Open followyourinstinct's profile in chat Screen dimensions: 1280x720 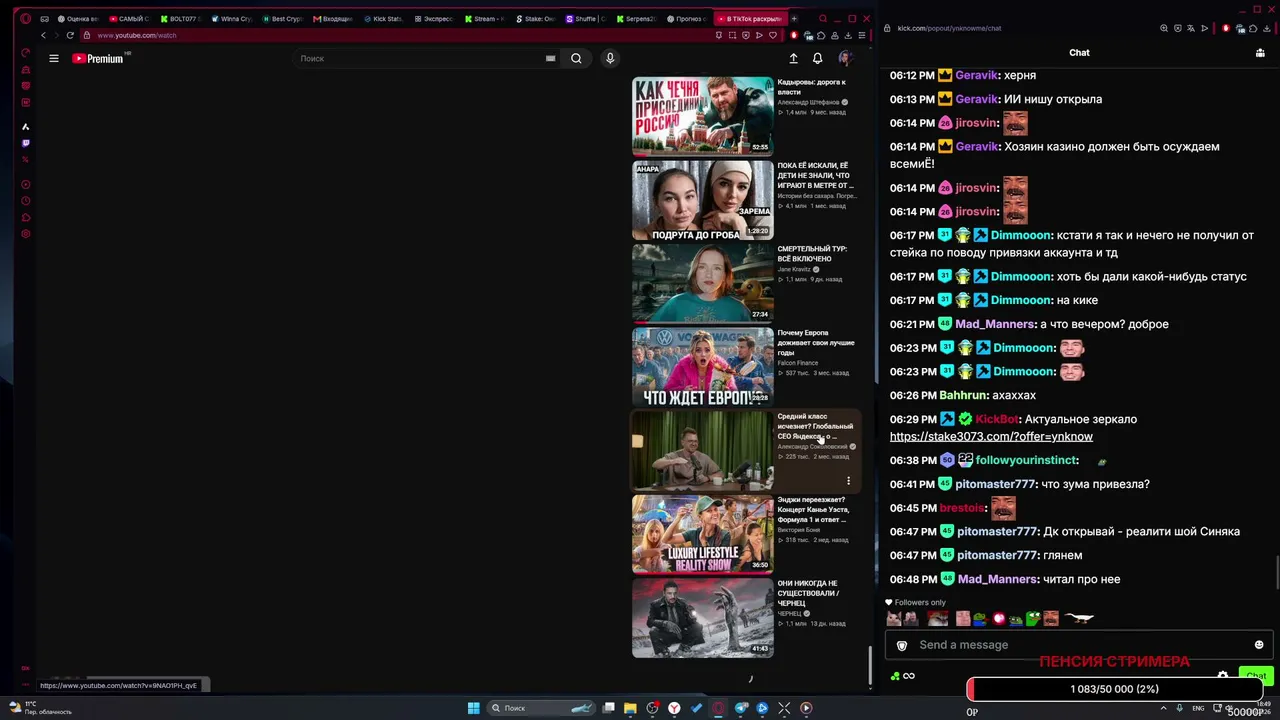coord(1026,460)
